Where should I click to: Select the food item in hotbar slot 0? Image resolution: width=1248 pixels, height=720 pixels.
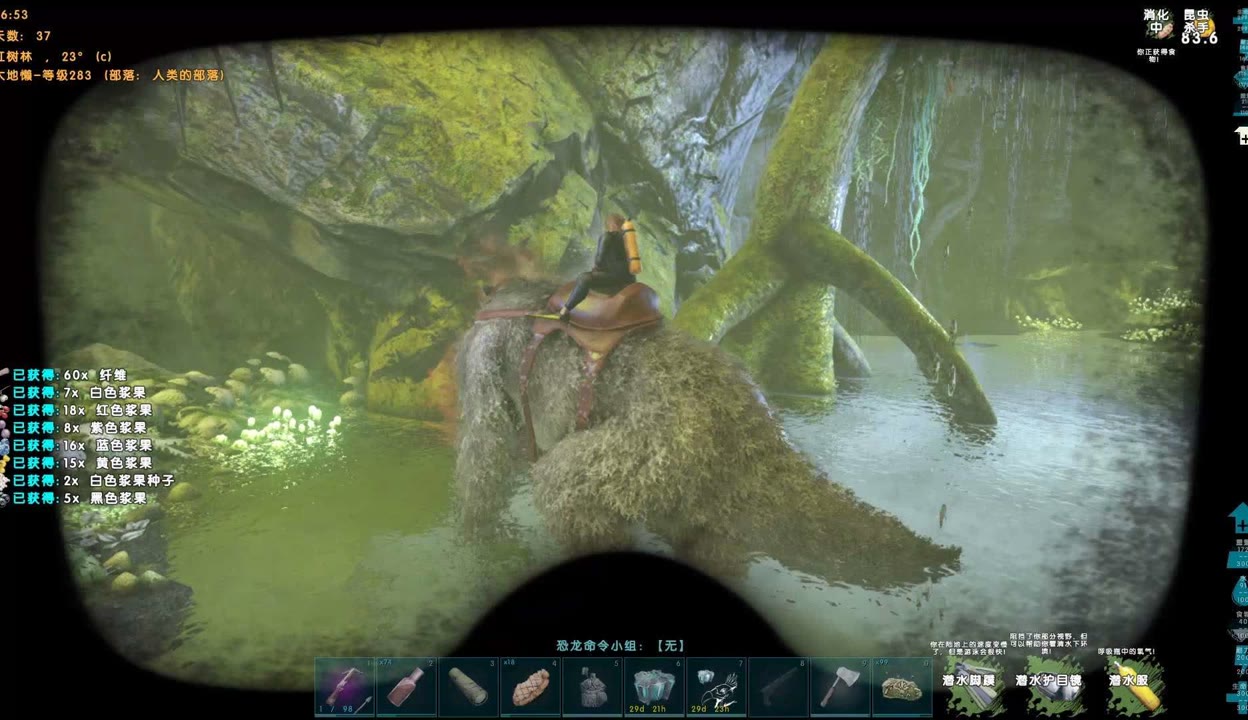[x=903, y=687]
